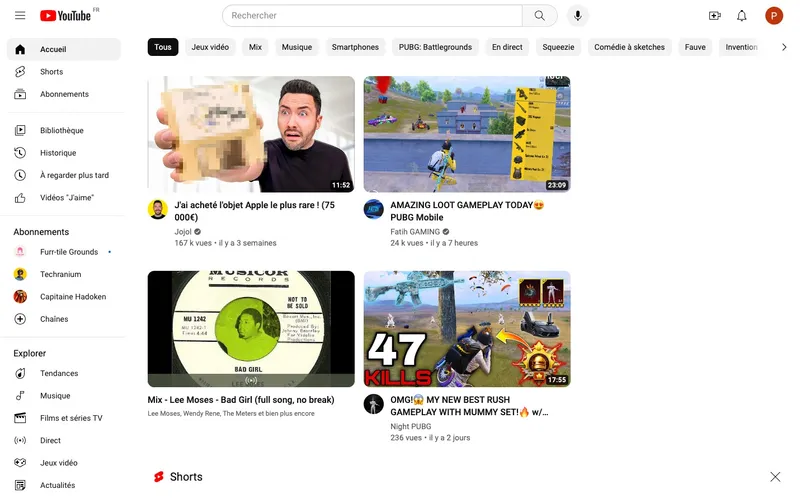Click in the Rechercher search field
Viewport: 800px width, 498px height.
(372, 16)
